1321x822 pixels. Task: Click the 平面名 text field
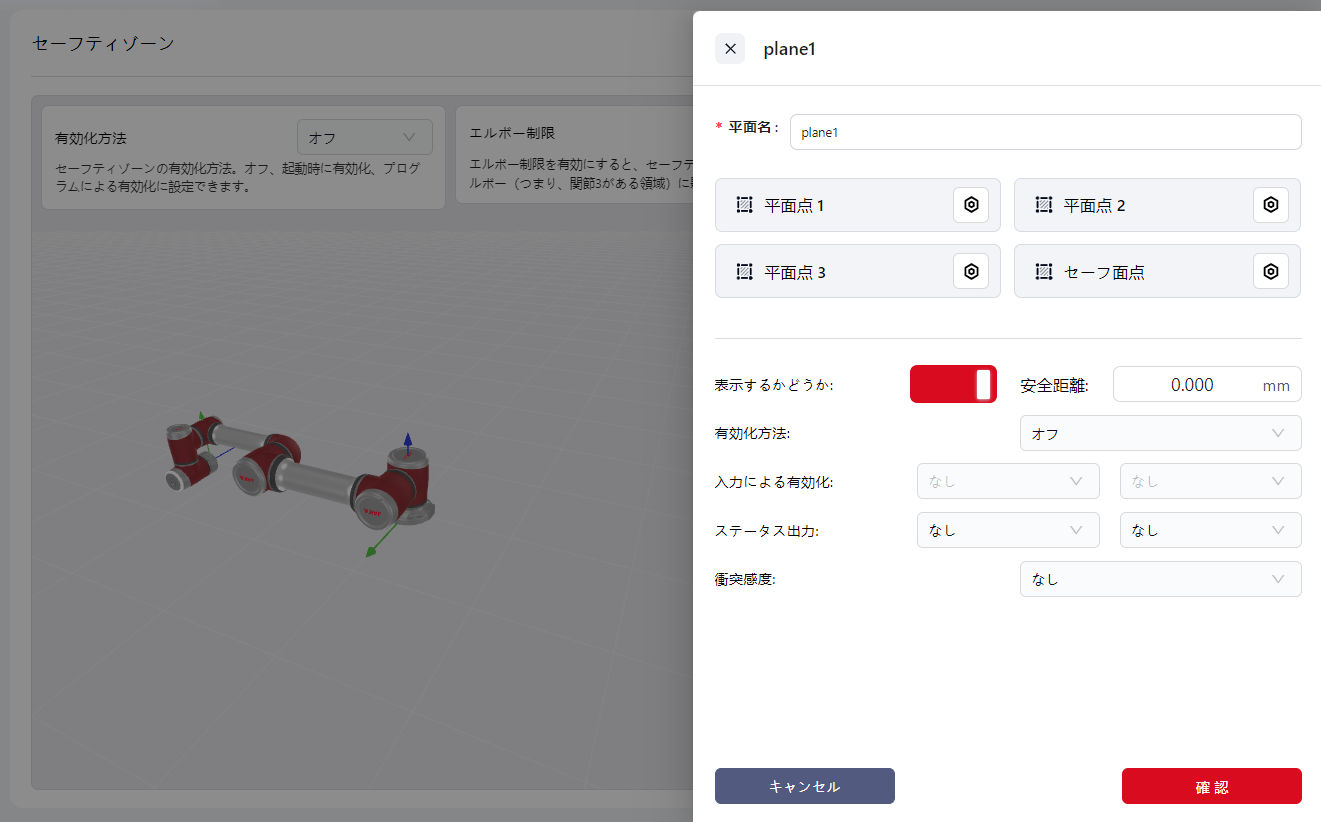click(x=1045, y=132)
